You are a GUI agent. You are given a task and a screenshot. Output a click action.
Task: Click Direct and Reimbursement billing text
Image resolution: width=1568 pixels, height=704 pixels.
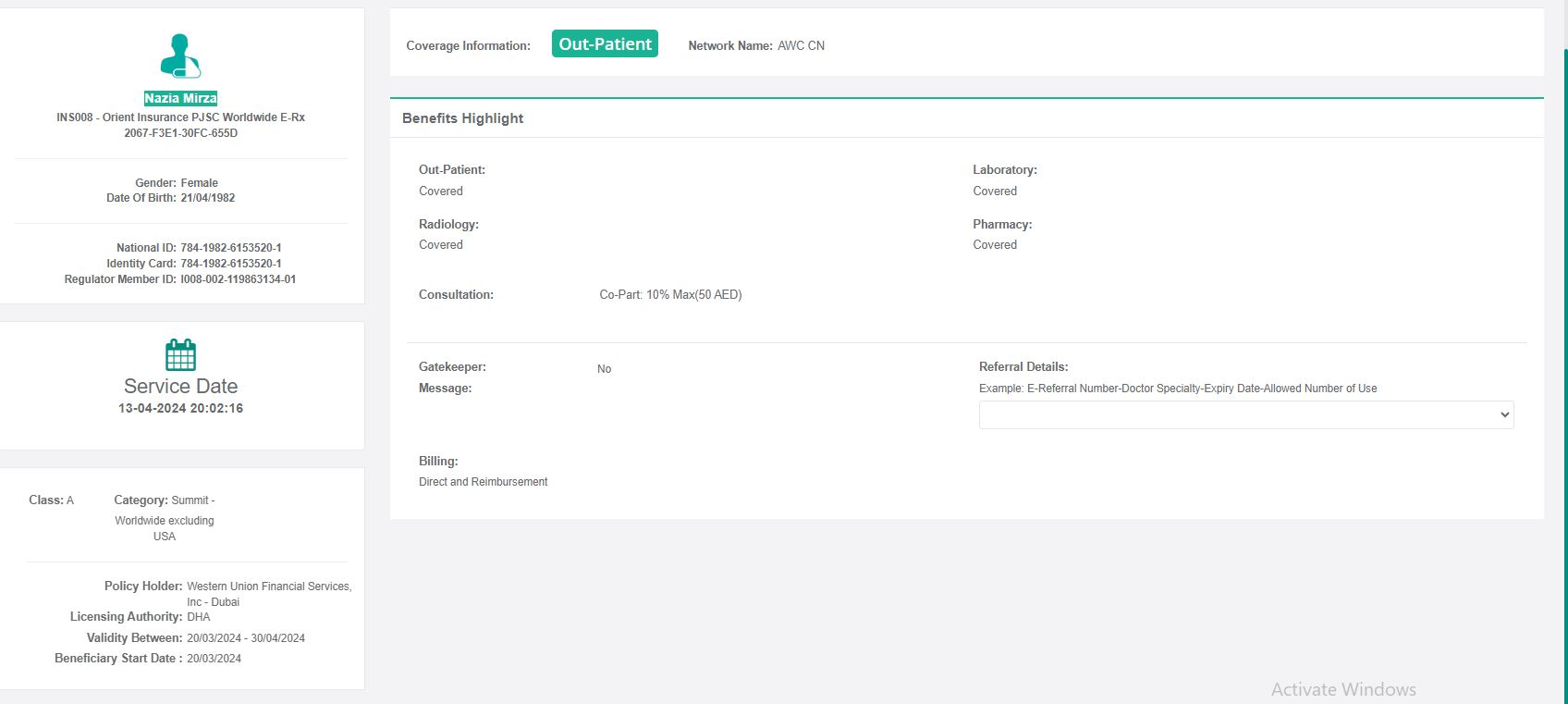coord(483,482)
